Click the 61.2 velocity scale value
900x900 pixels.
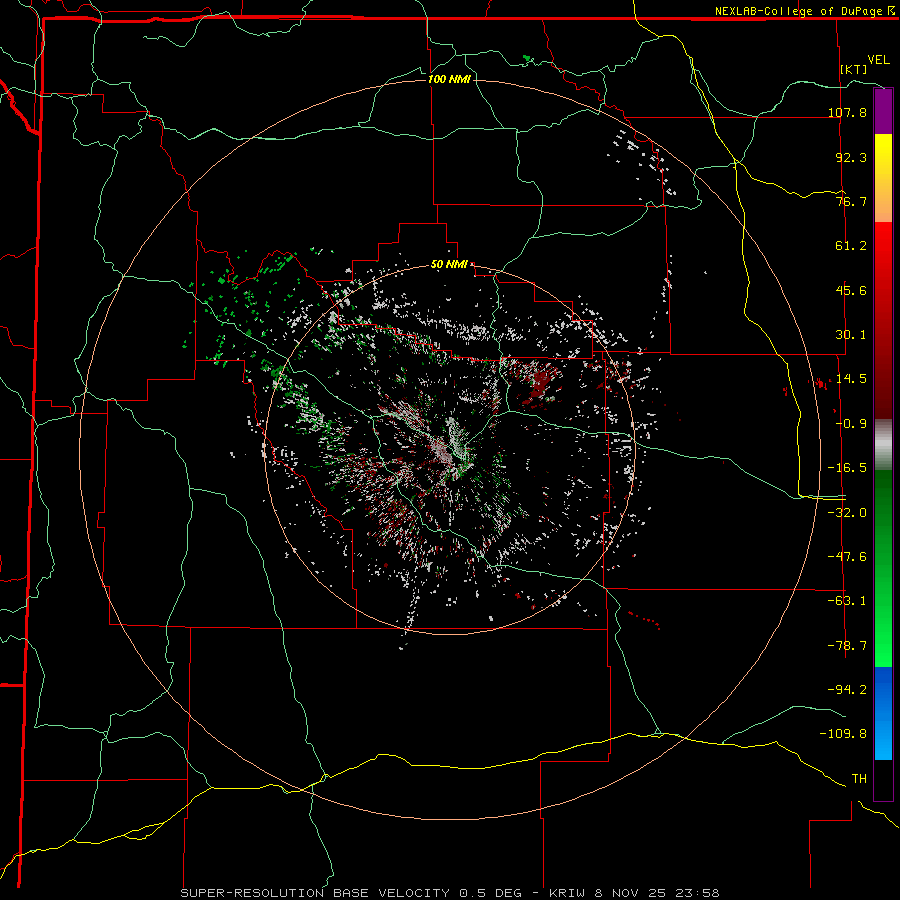pos(851,246)
